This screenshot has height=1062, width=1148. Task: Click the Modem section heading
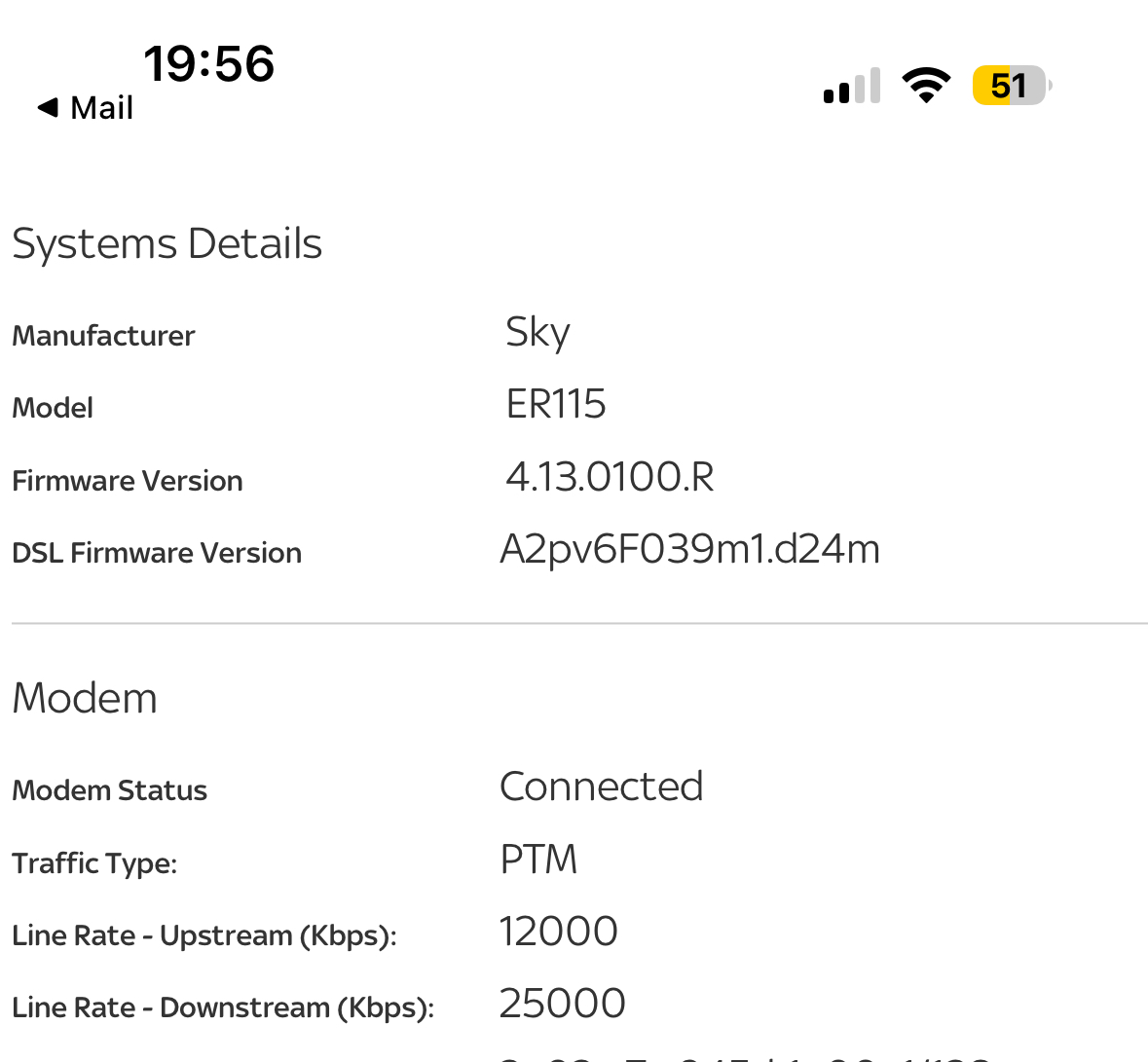[x=85, y=698]
